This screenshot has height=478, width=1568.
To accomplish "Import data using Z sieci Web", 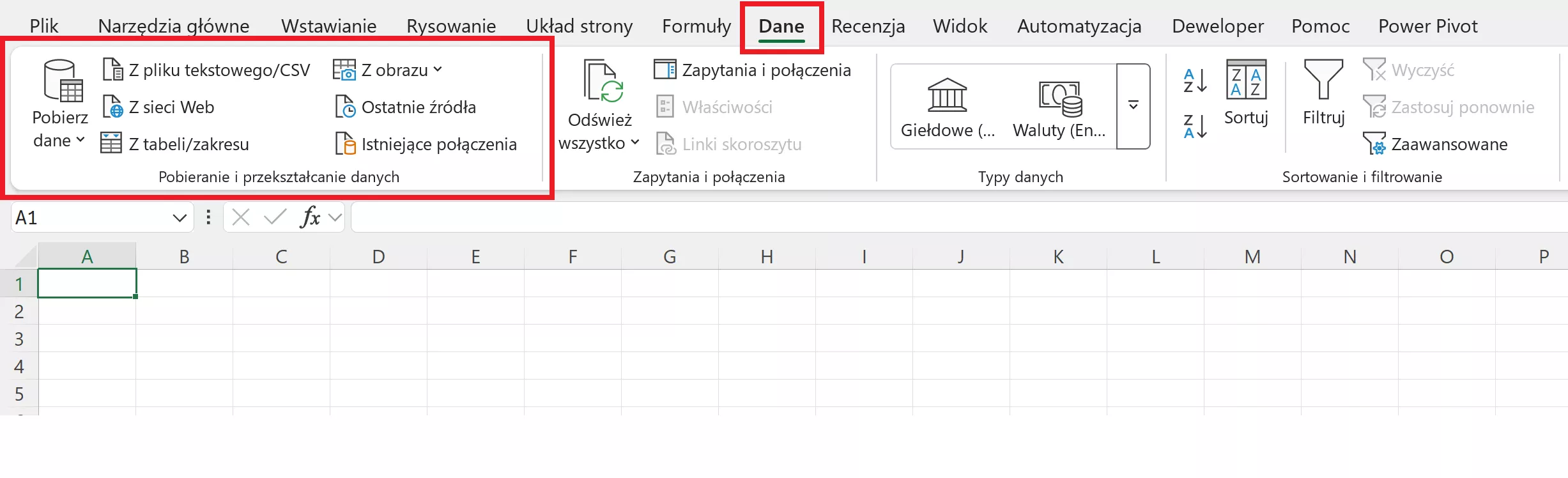I will click(113, 107).
